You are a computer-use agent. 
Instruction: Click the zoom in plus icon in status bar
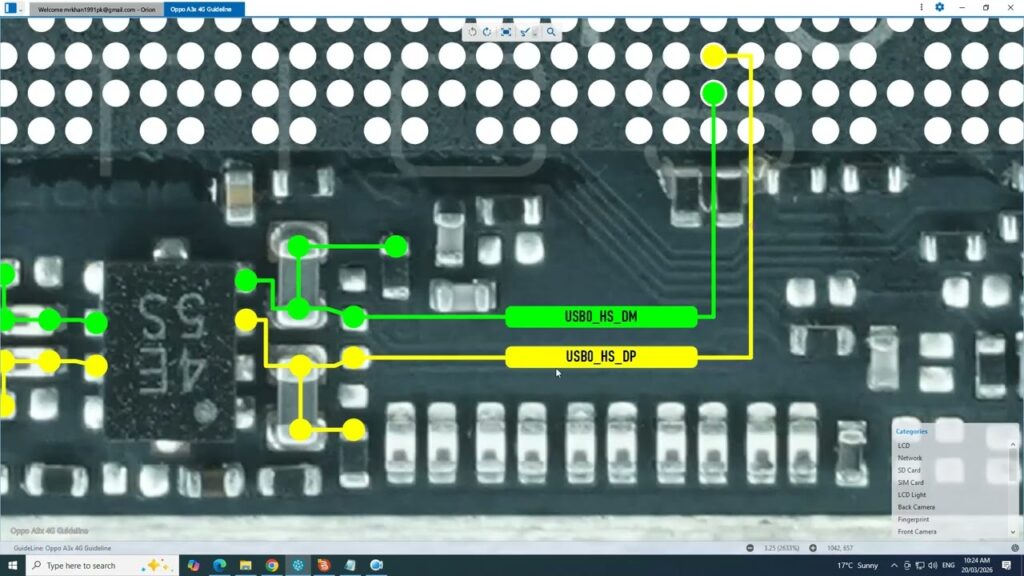[812, 548]
